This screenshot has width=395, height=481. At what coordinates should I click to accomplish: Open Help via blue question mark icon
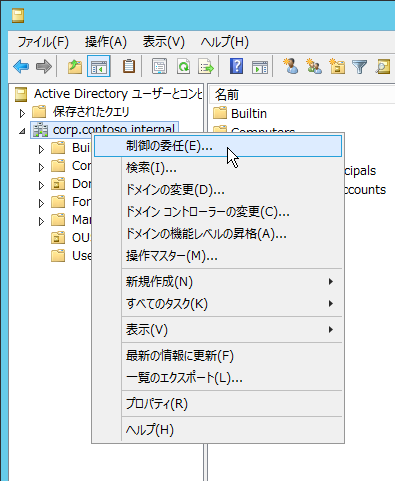[236, 66]
